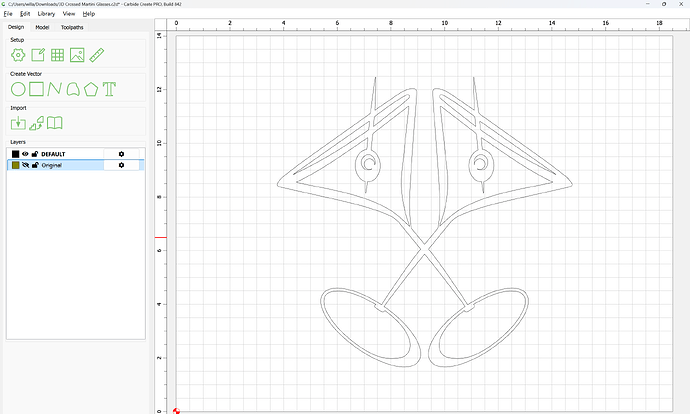This screenshot has height=414, width=690.
Task: Hide the DEFAULT layer with eye icon
Action: (x=26, y=154)
